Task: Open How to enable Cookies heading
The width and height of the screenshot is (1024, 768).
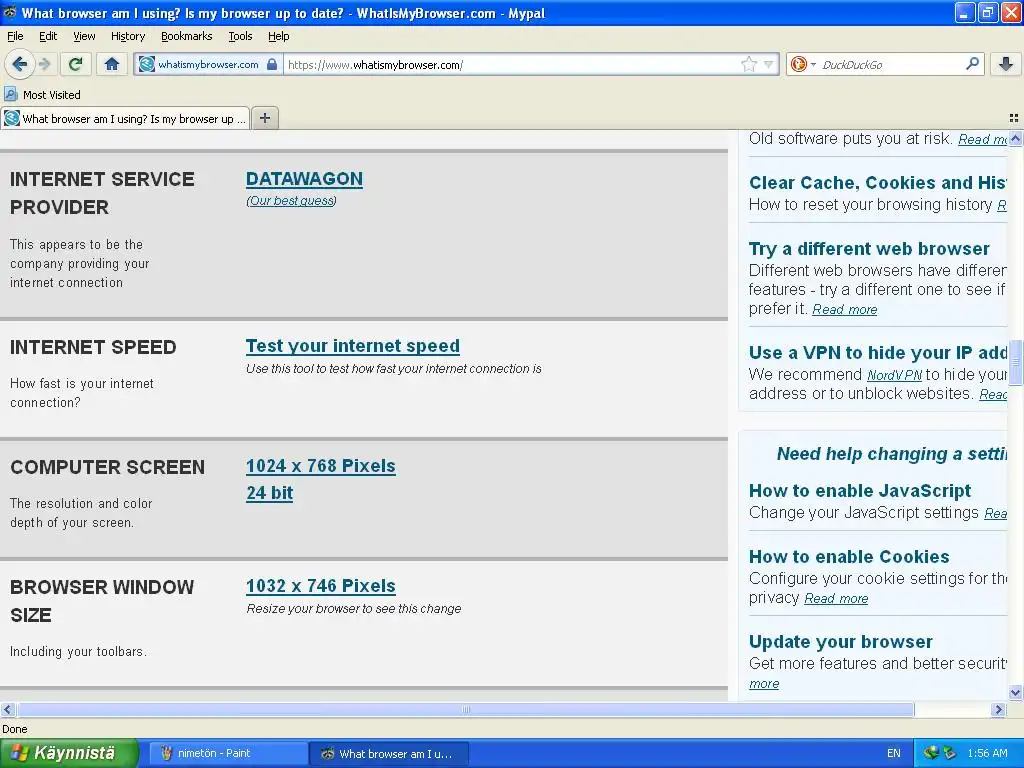Action: coord(849,556)
